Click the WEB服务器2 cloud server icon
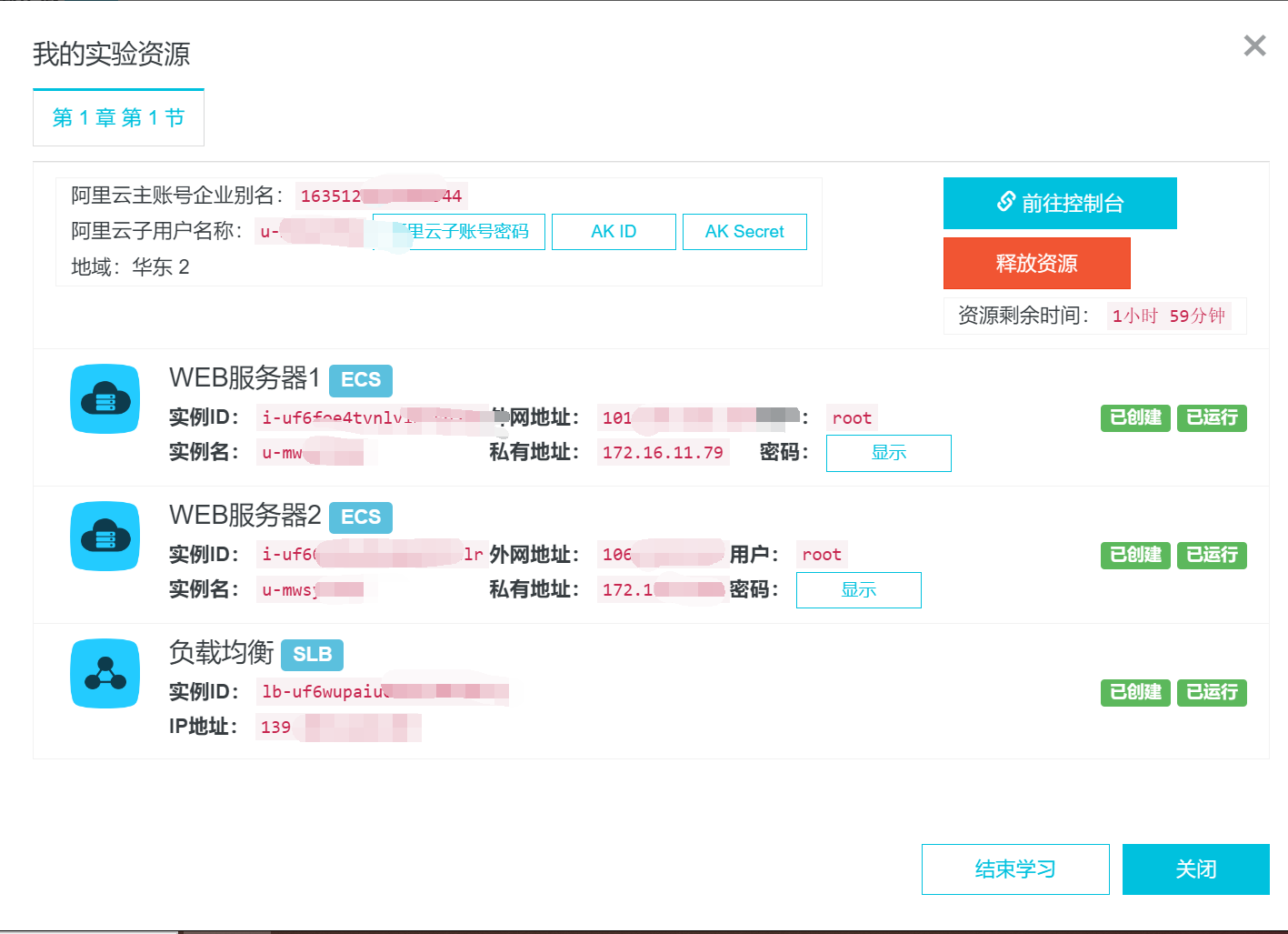The width and height of the screenshot is (1288, 934). point(105,537)
